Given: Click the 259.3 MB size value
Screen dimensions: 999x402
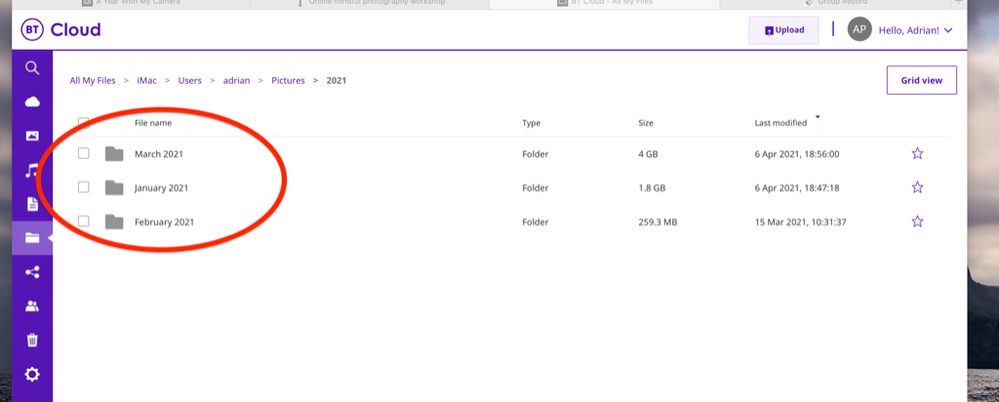Looking at the screenshot, I should click(658, 222).
